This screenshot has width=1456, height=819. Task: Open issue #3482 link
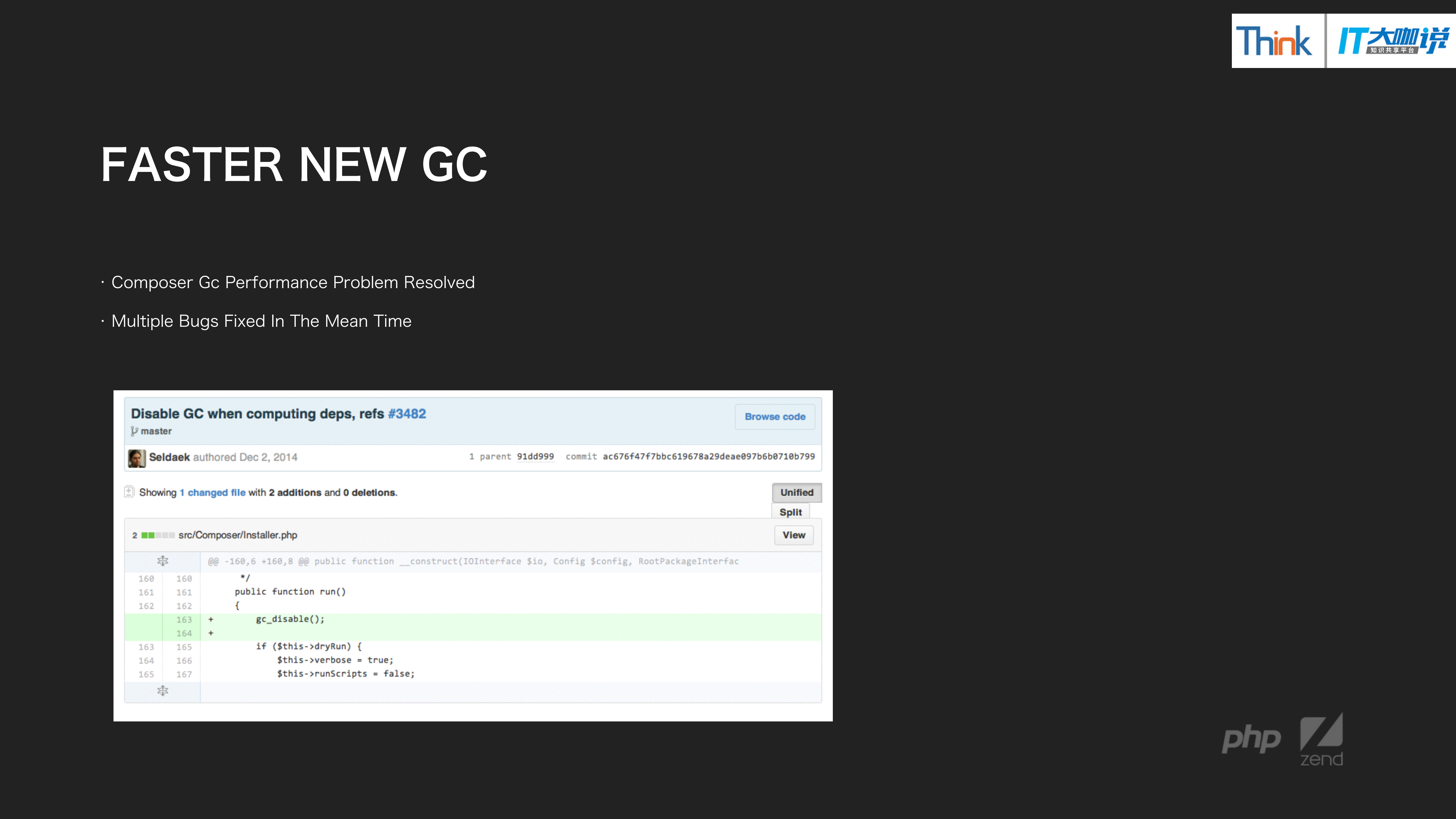(407, 414)
